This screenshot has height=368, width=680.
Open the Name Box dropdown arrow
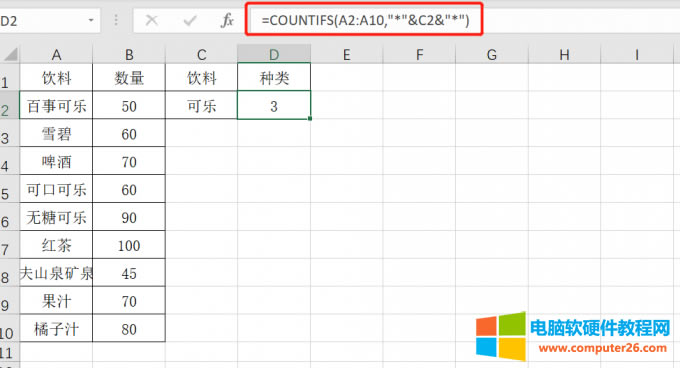click(91, 20)
